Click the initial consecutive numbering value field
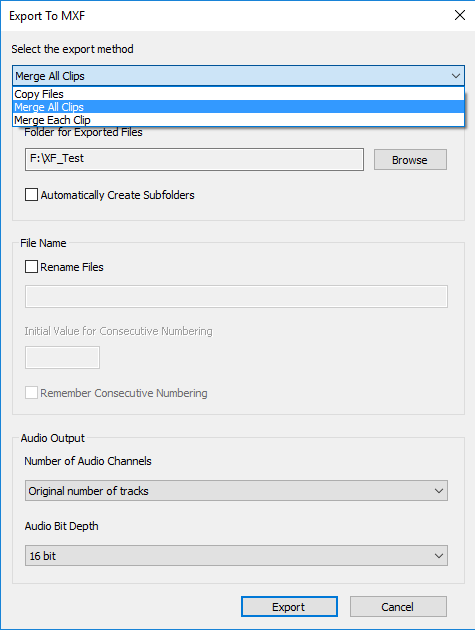Viewport: 475px width, 630px height. 62,358
